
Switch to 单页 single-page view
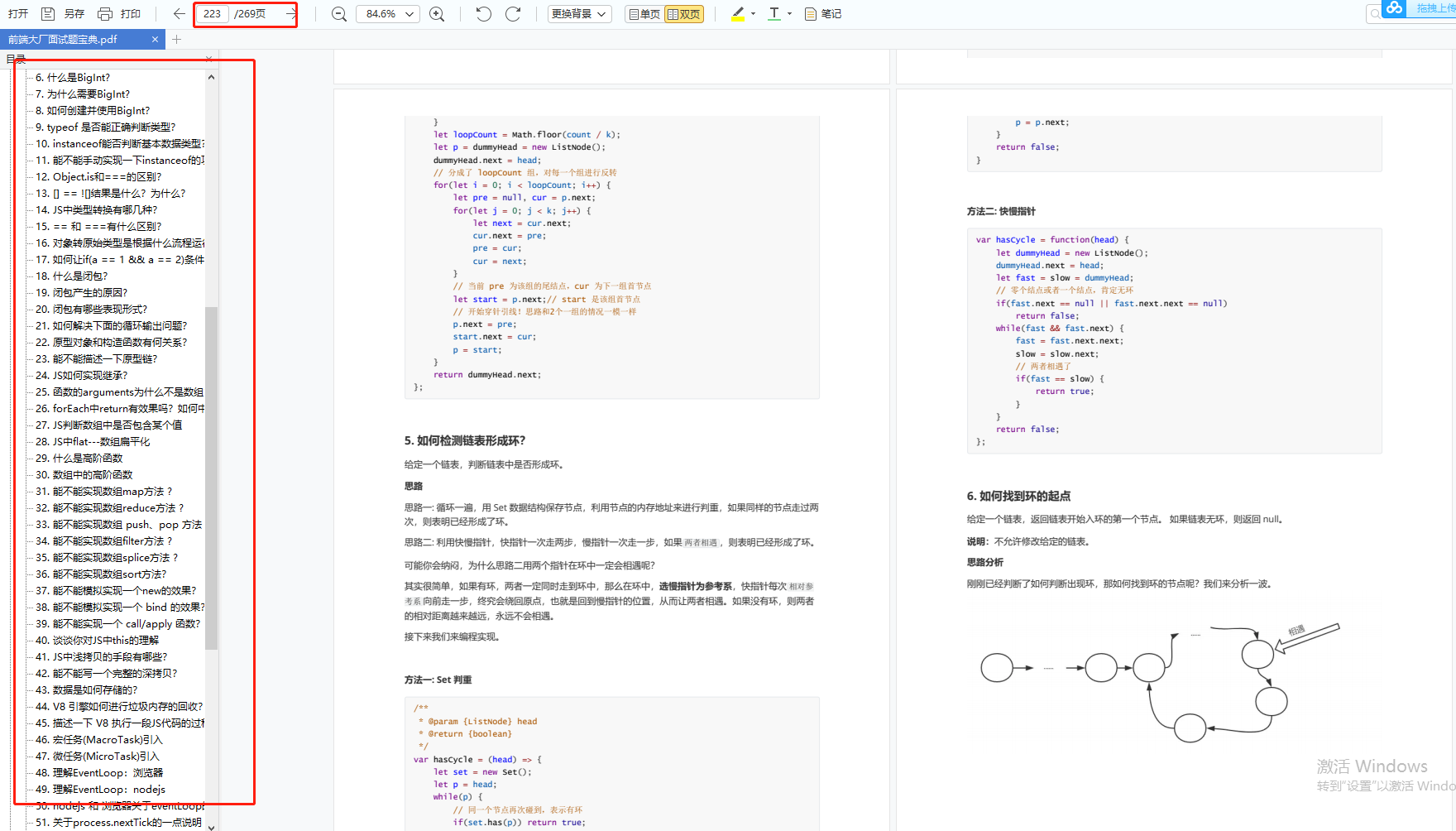(x=644, y=13)
